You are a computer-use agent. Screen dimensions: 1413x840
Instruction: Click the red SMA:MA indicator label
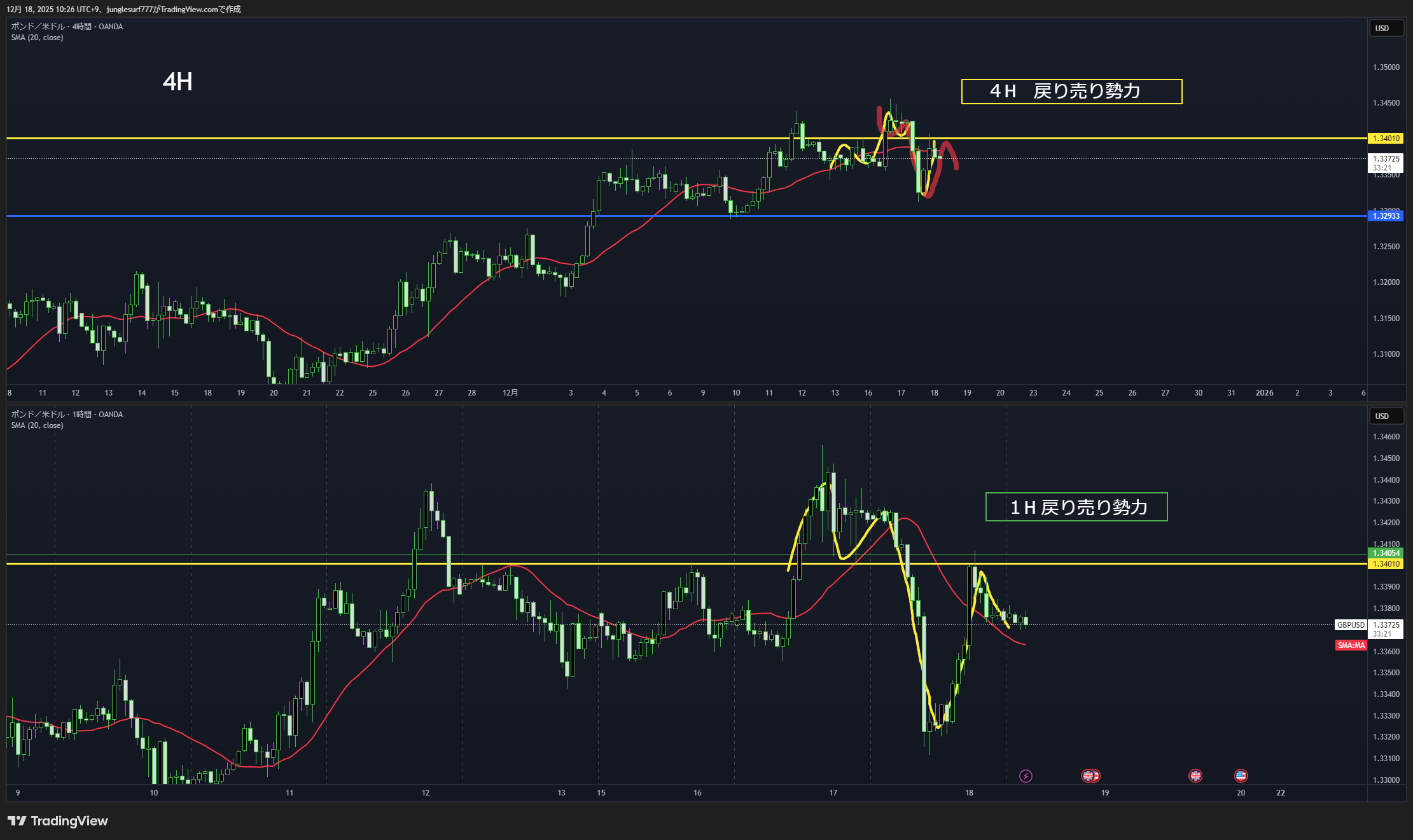1351,645
